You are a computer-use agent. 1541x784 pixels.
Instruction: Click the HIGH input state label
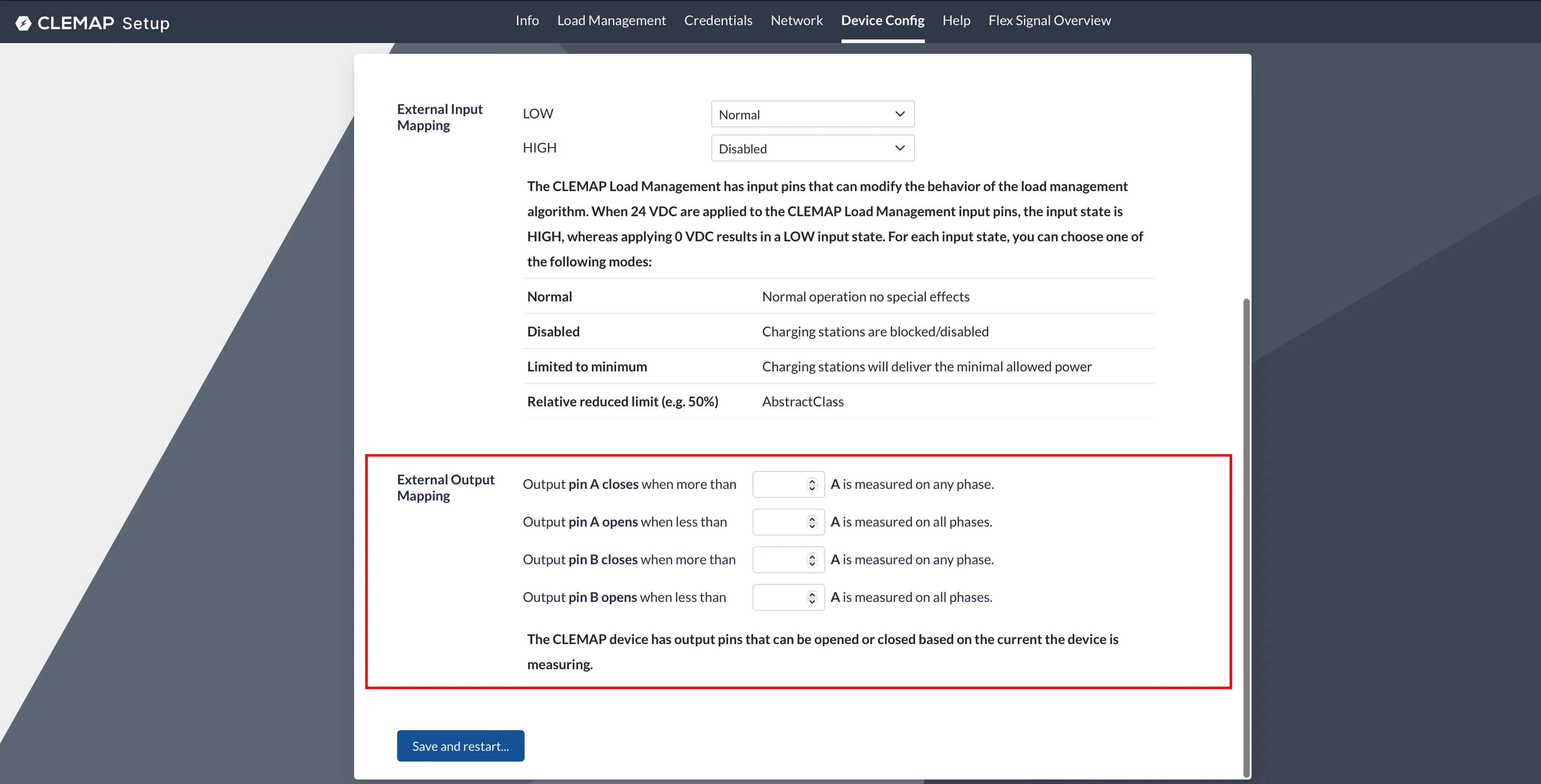point(540,148)
